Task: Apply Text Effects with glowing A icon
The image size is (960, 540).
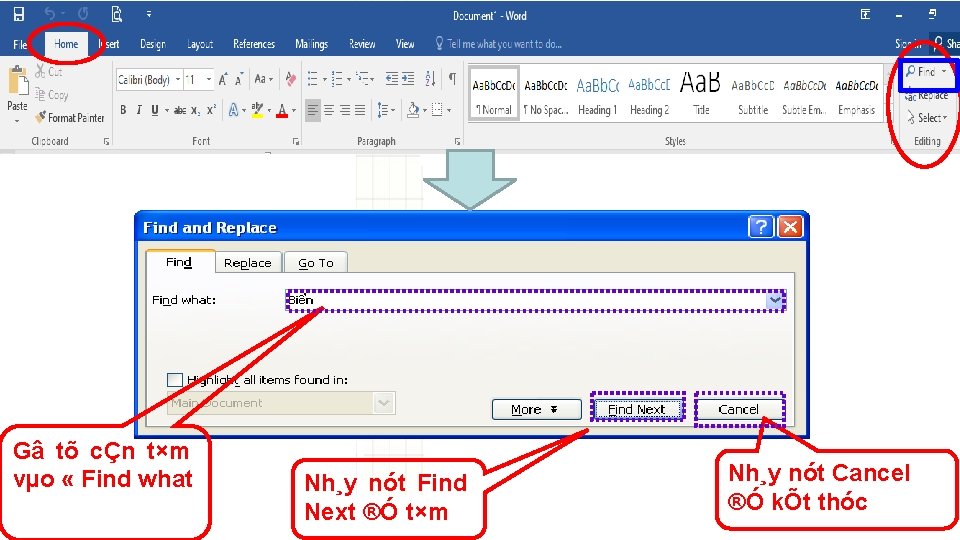Action: 234,110
